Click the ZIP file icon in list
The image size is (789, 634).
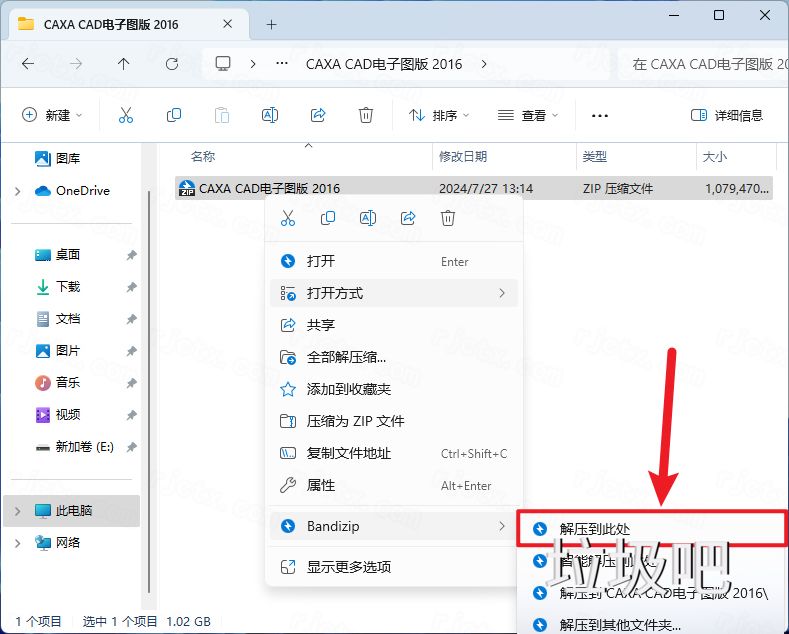coord(187,188)
